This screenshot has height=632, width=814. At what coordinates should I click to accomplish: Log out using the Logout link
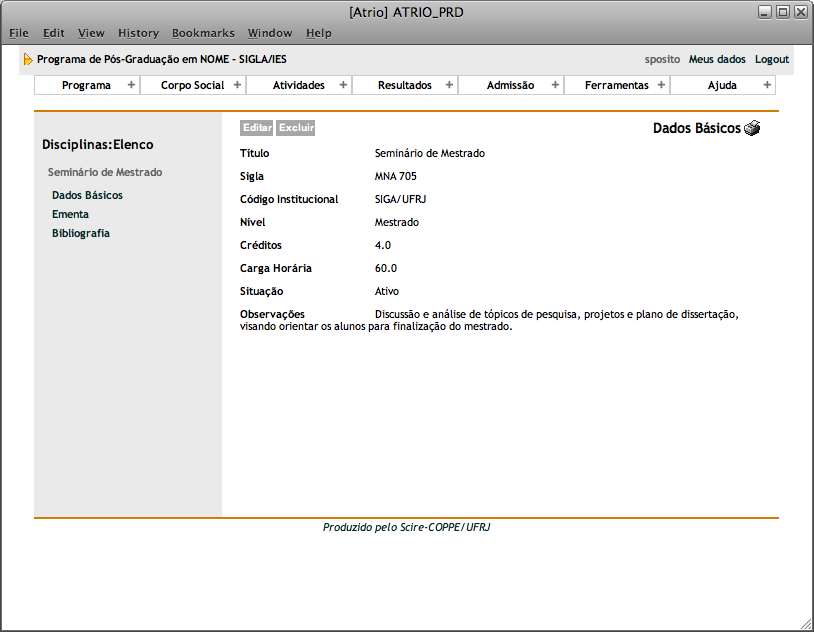coord(772,59)
